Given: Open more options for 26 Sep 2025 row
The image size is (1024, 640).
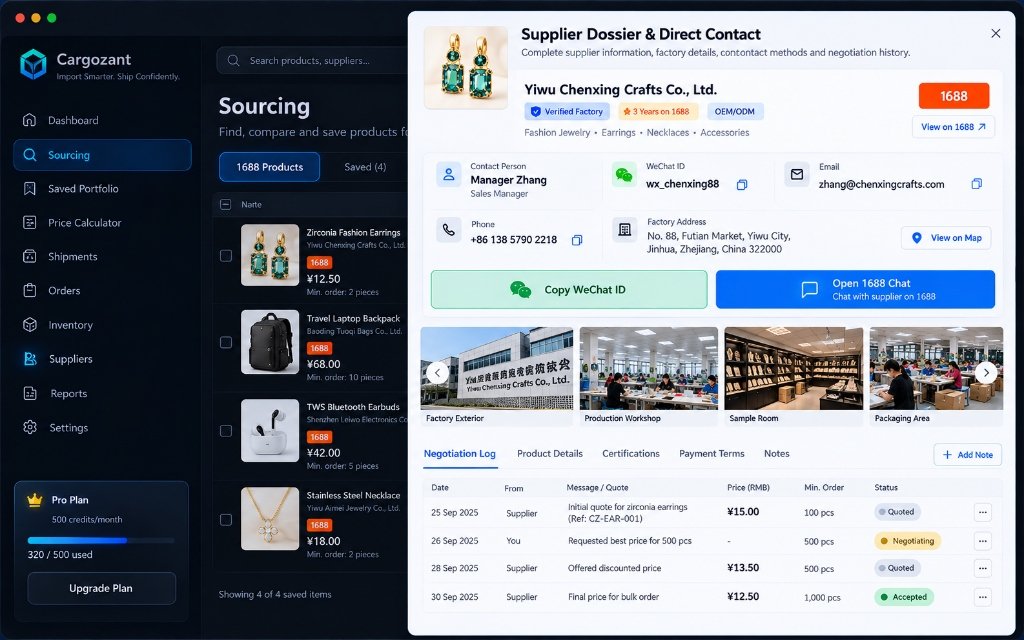Looking at the screenshot, I should coord(983,541).
